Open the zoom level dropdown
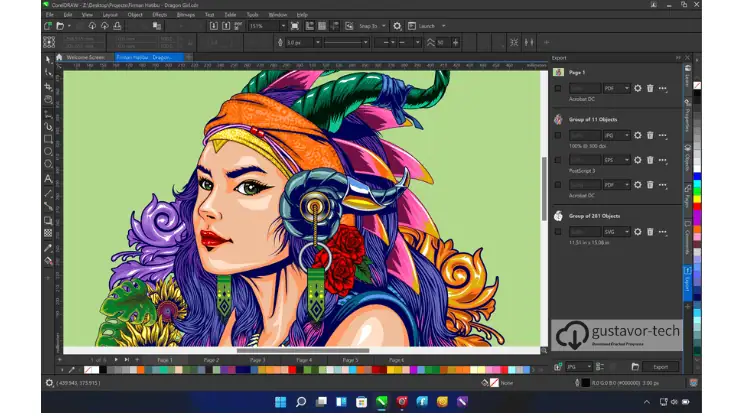 click(283, 26)
